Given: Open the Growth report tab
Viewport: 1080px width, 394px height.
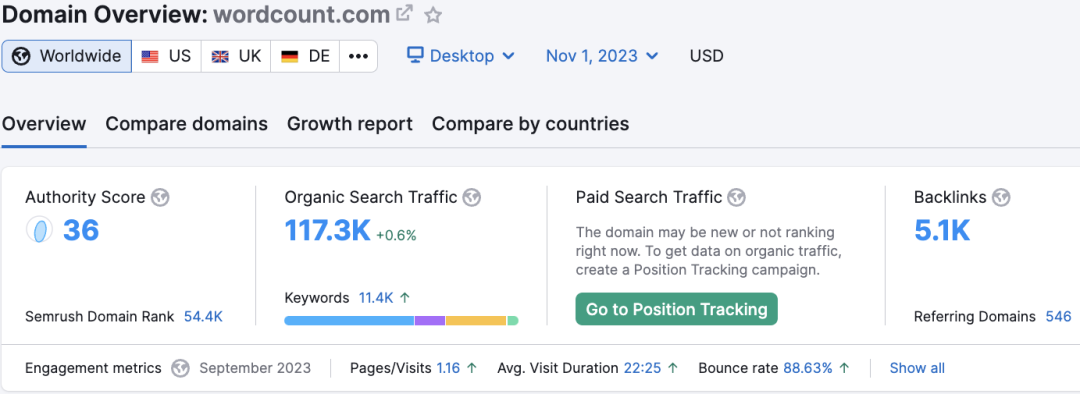Looking at the screenshot, I should [350, 124].
